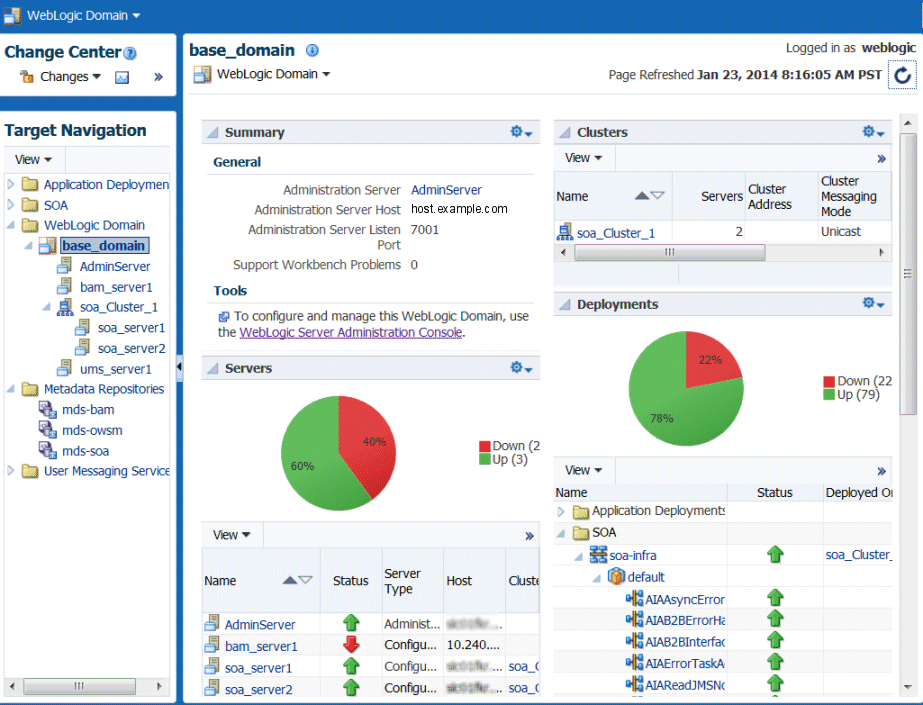
Task: Click the mds-soa repository icon
Action: pyautogui.click(x=48, y=450)
